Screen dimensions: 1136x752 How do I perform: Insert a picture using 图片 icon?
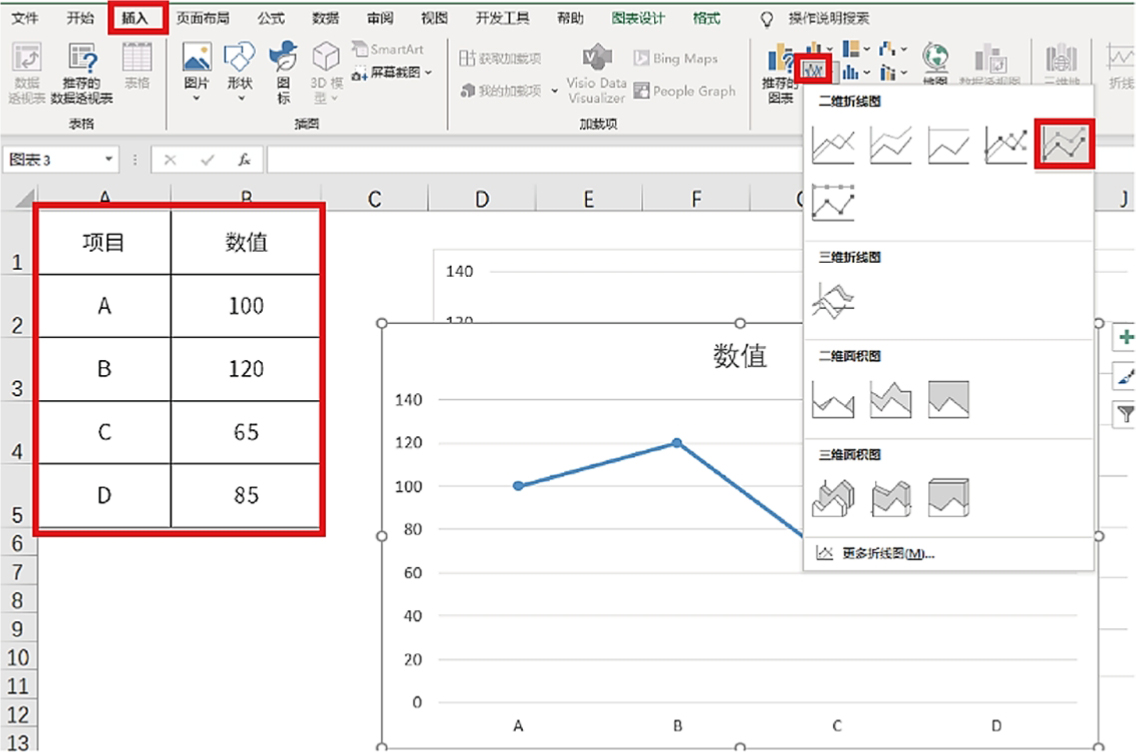coord(197,68)
